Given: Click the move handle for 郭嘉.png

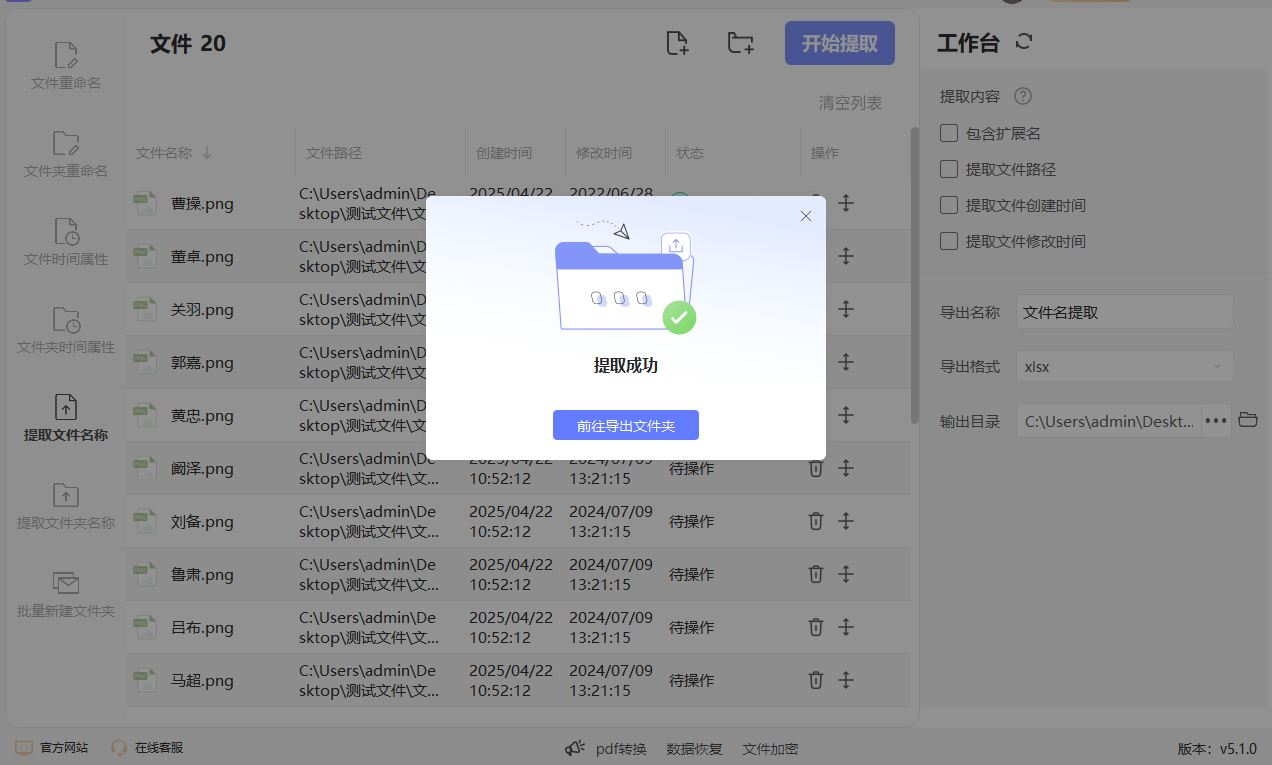Looking at the screenshot, I should pos(846,362).
